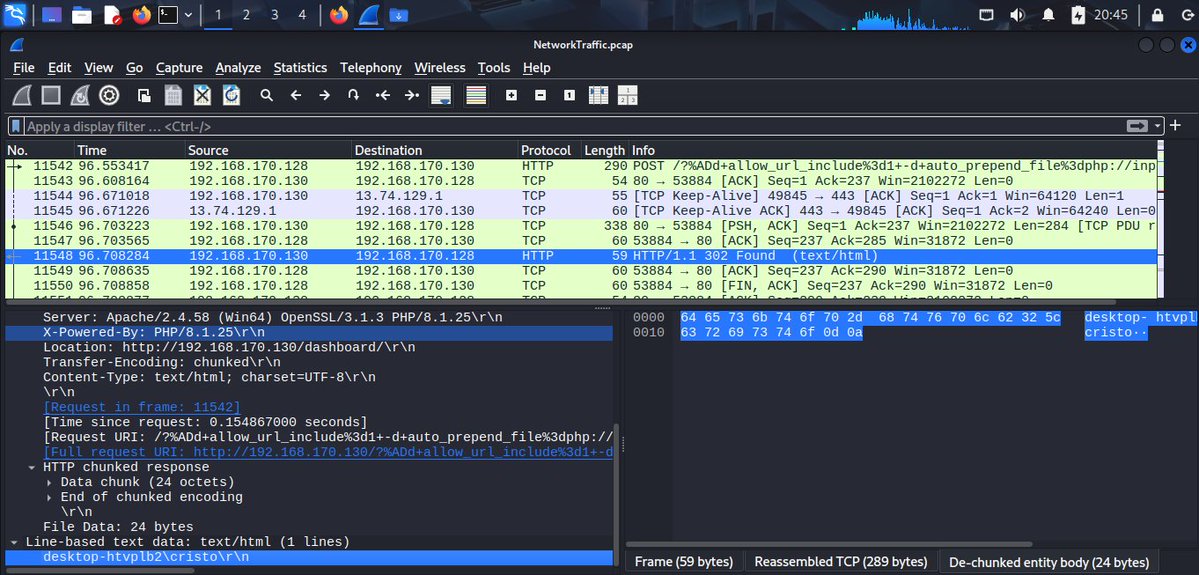Open the Telephony menu
This screenshot has width=1199, height=575.
pyautogui.click(x=371, y=67)
